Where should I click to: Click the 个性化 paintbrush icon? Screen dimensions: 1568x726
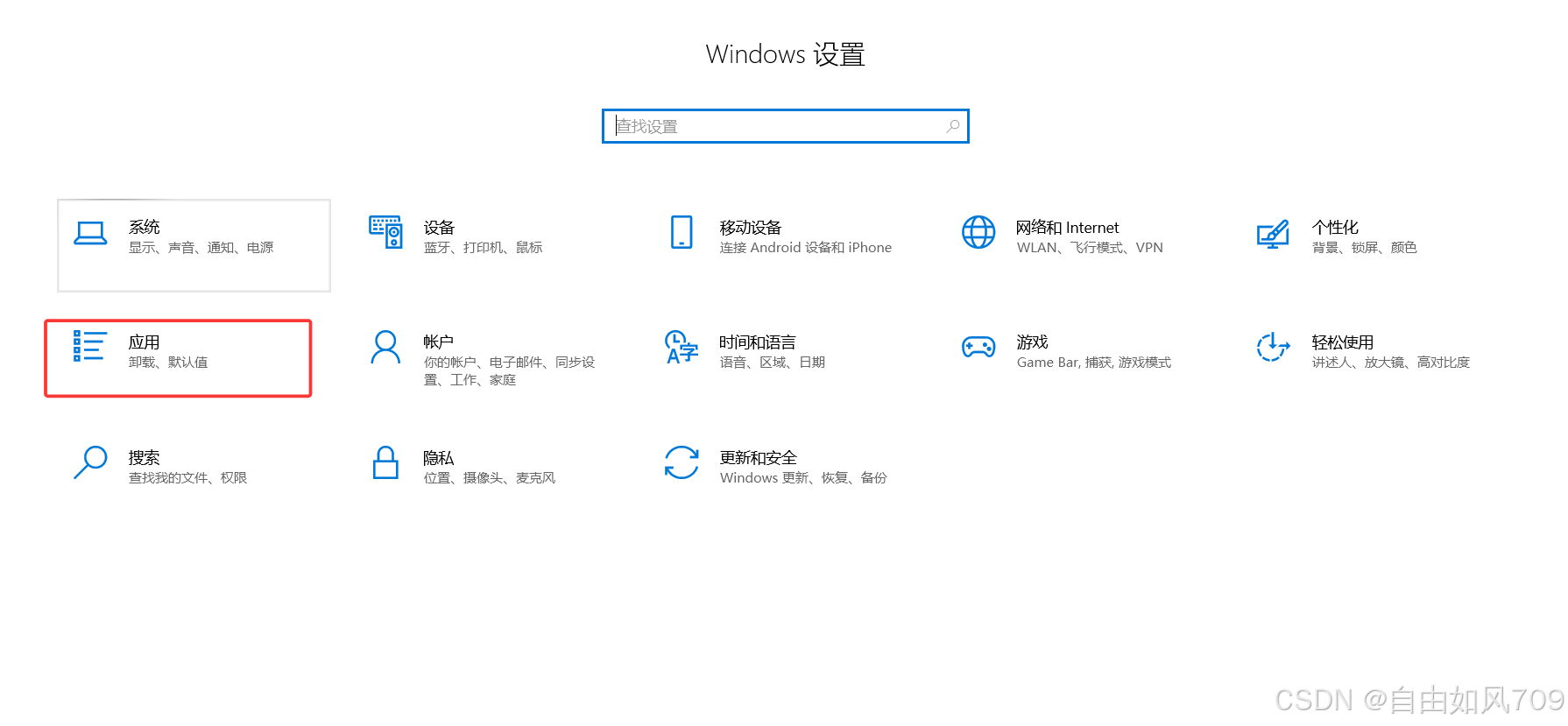[x=1273, y=234]
